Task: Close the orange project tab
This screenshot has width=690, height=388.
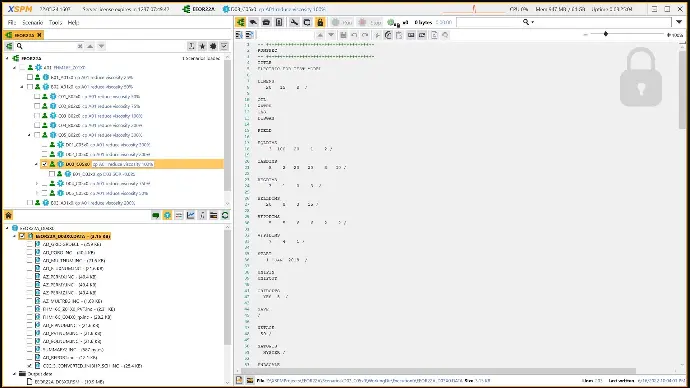Action: 39,35
